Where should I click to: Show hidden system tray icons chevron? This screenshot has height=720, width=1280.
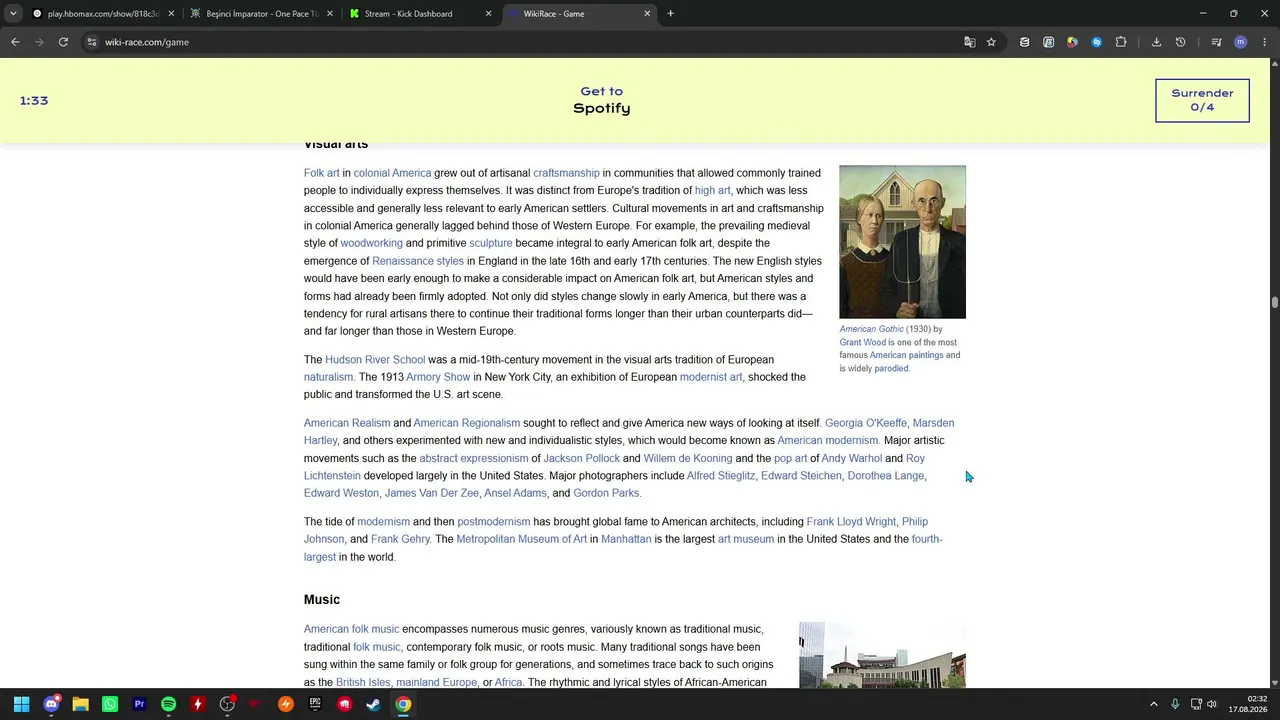1153,704
